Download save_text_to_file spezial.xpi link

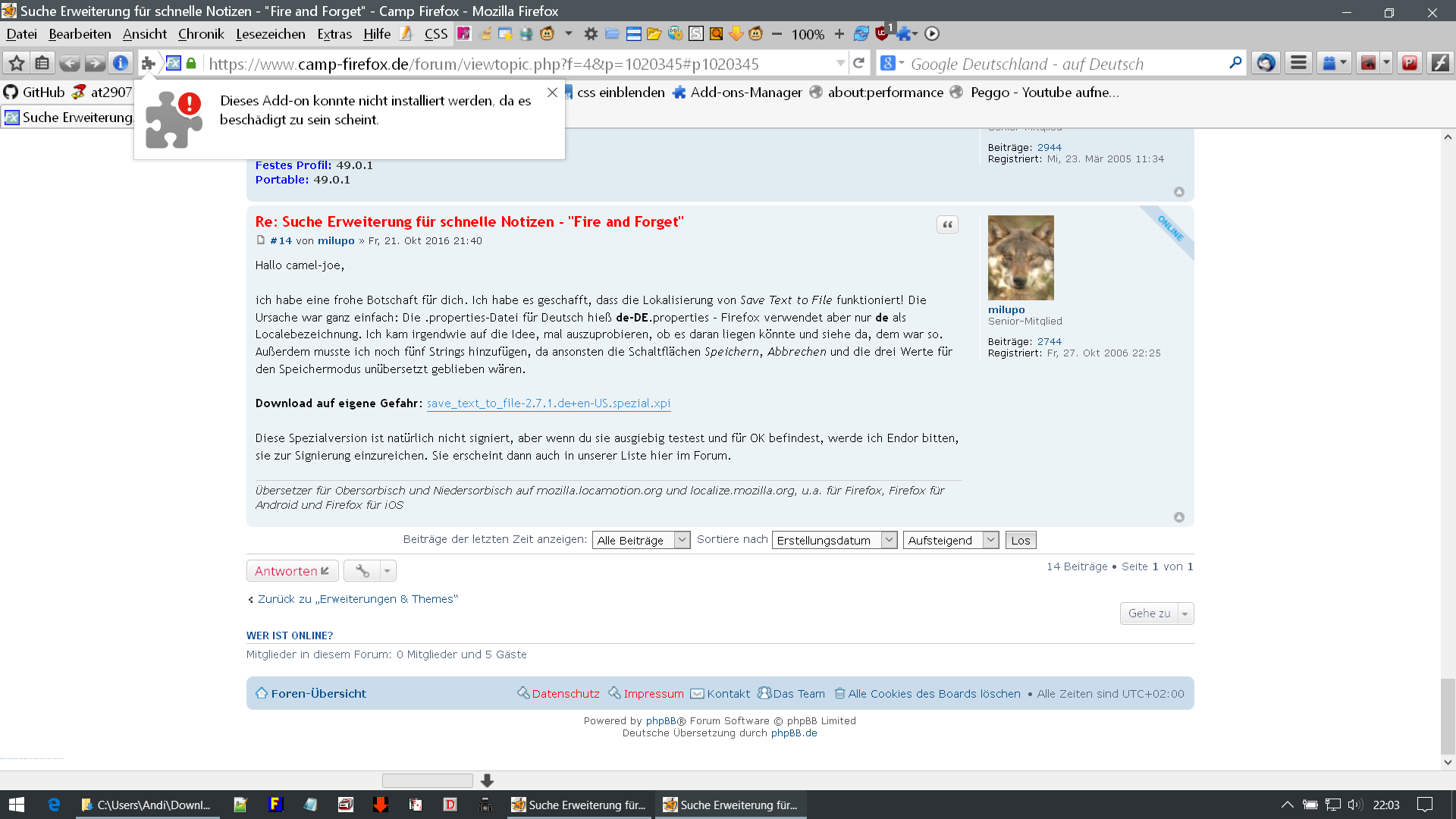pyautogui.click(x=548, y=403)
